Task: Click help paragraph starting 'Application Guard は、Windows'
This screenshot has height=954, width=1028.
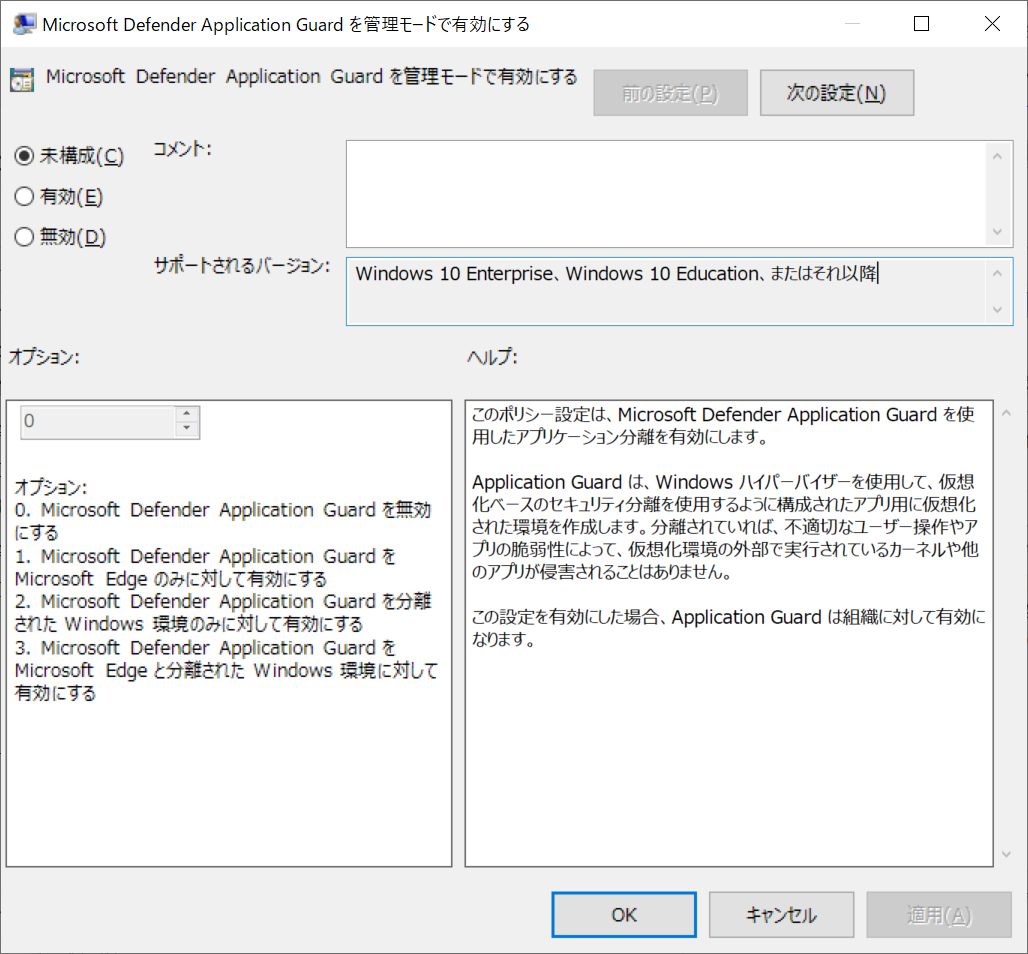Action: [725, 527]
